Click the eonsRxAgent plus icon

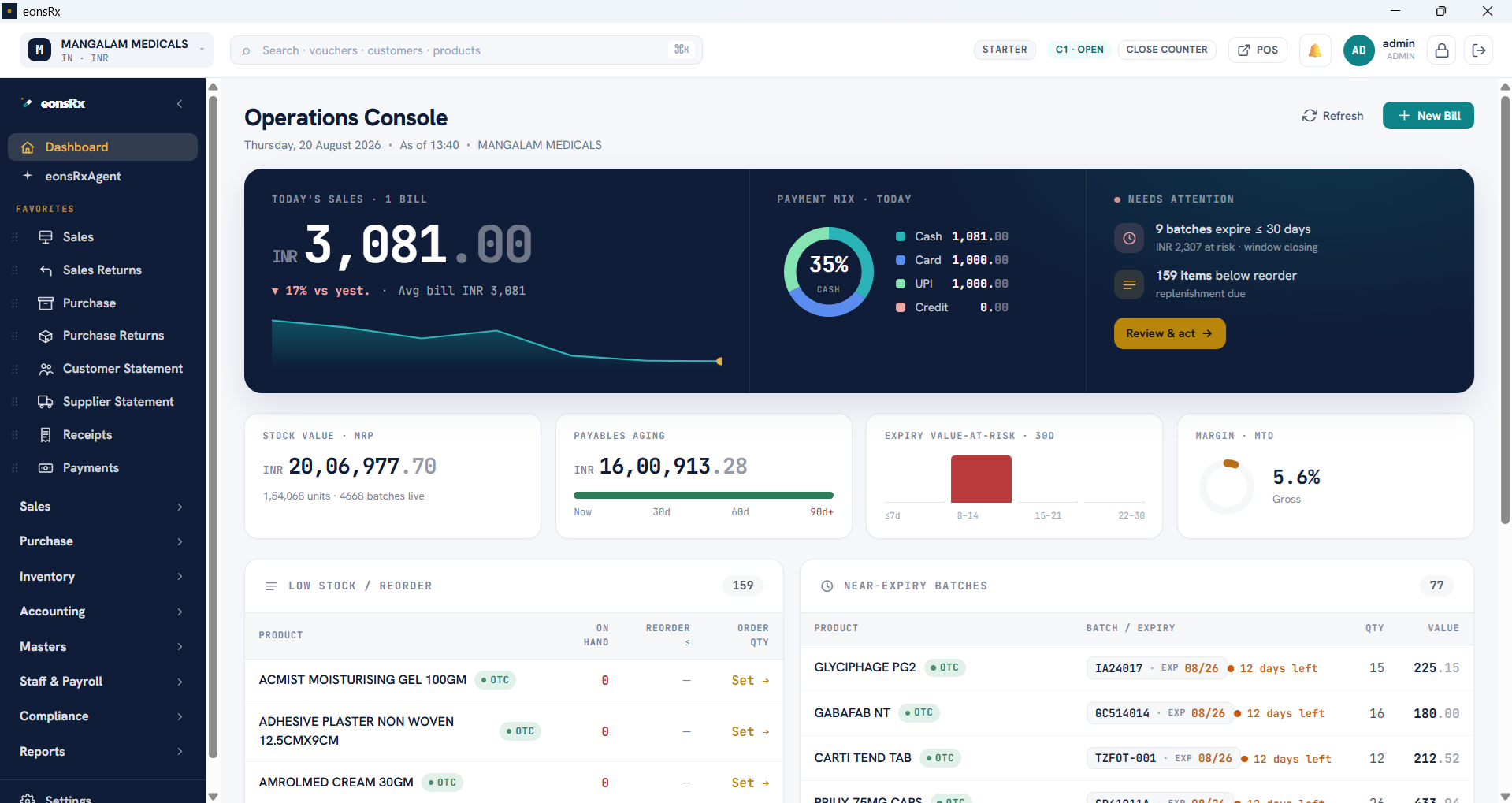(x=28, y=176)
